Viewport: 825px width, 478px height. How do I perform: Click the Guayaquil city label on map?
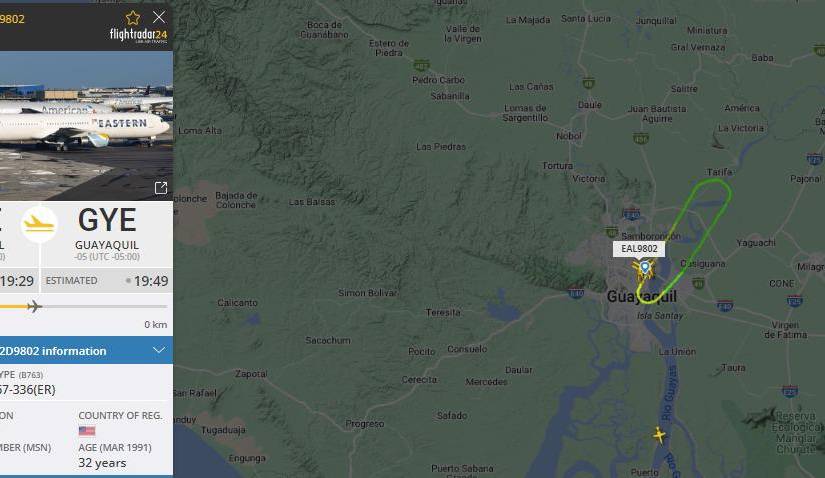click(x=641, y=296)
